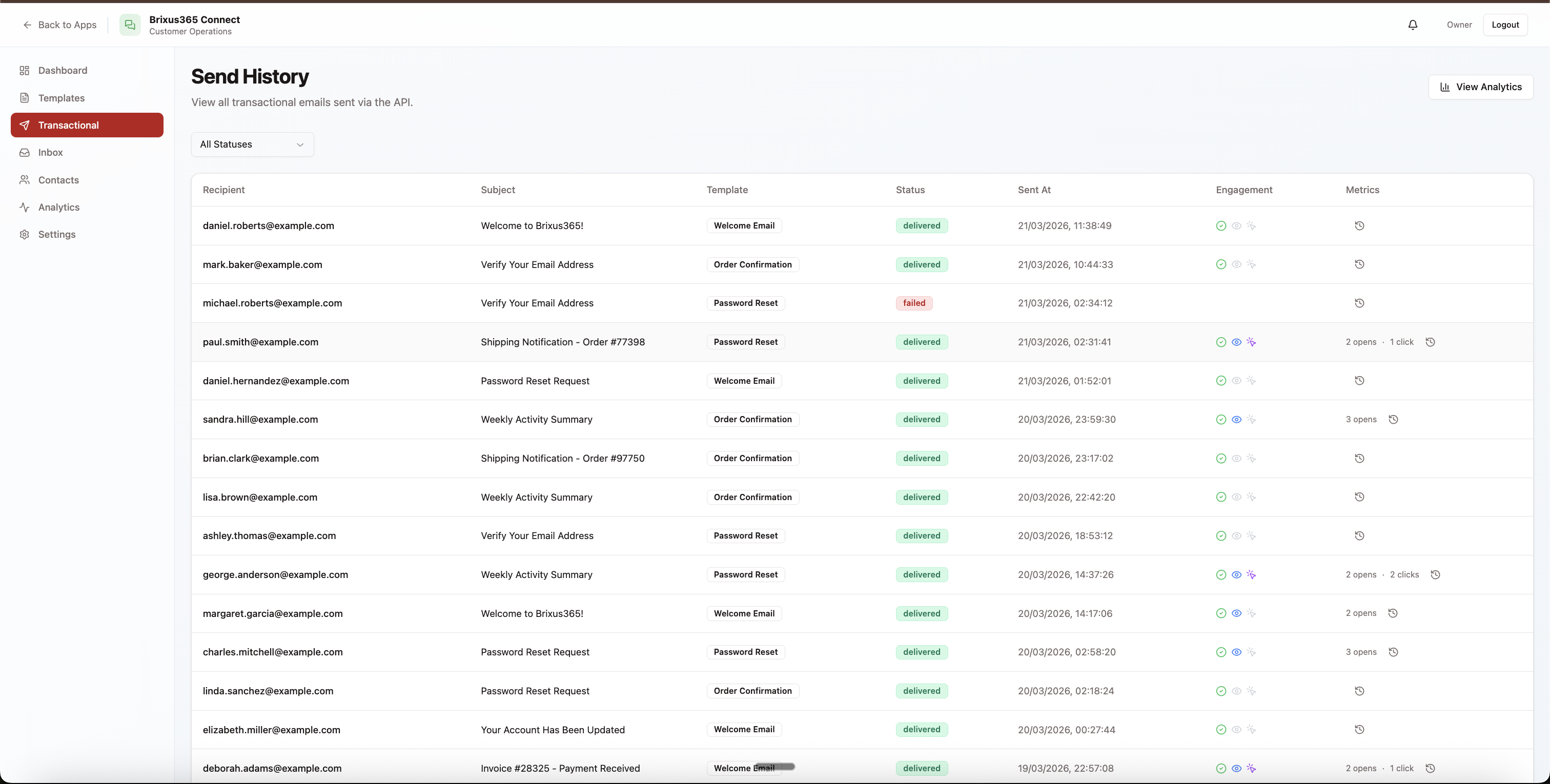Open history icon for linda.sanchez row
This screenshot has height=784, width=1550.
(x=1359, y=691)
